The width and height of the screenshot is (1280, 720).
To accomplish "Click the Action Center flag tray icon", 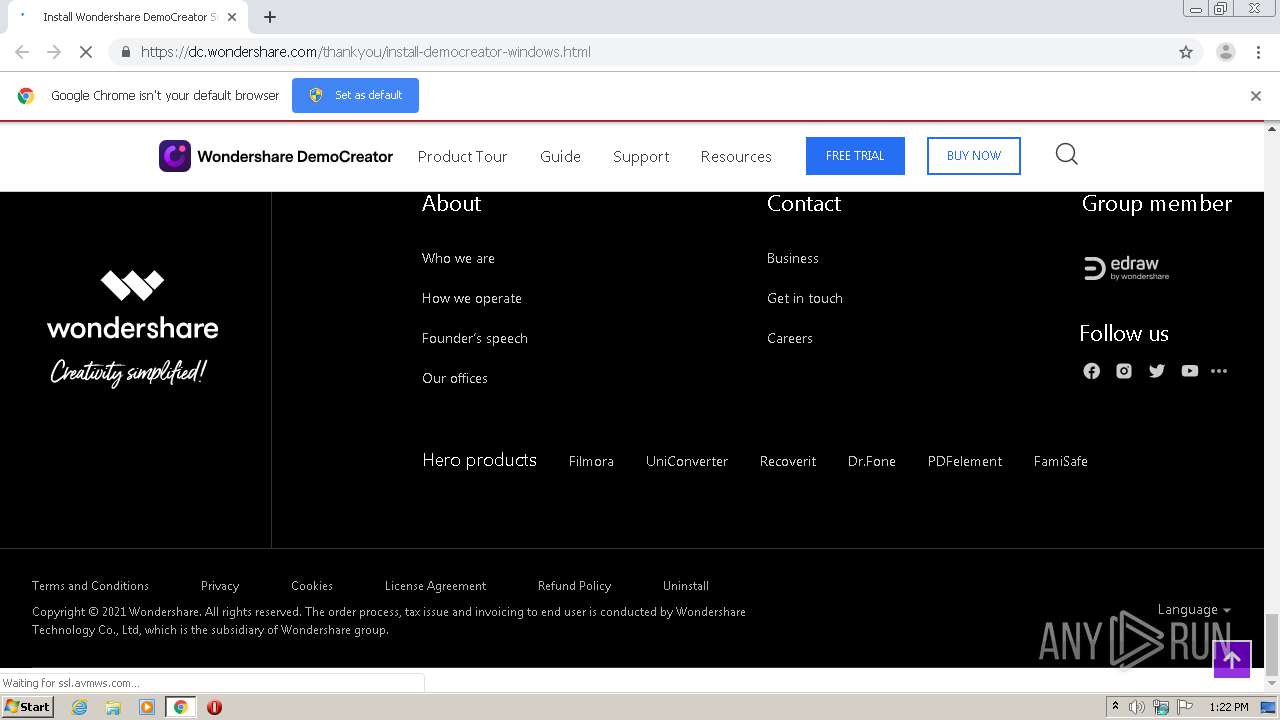I will click(1185, 707).
